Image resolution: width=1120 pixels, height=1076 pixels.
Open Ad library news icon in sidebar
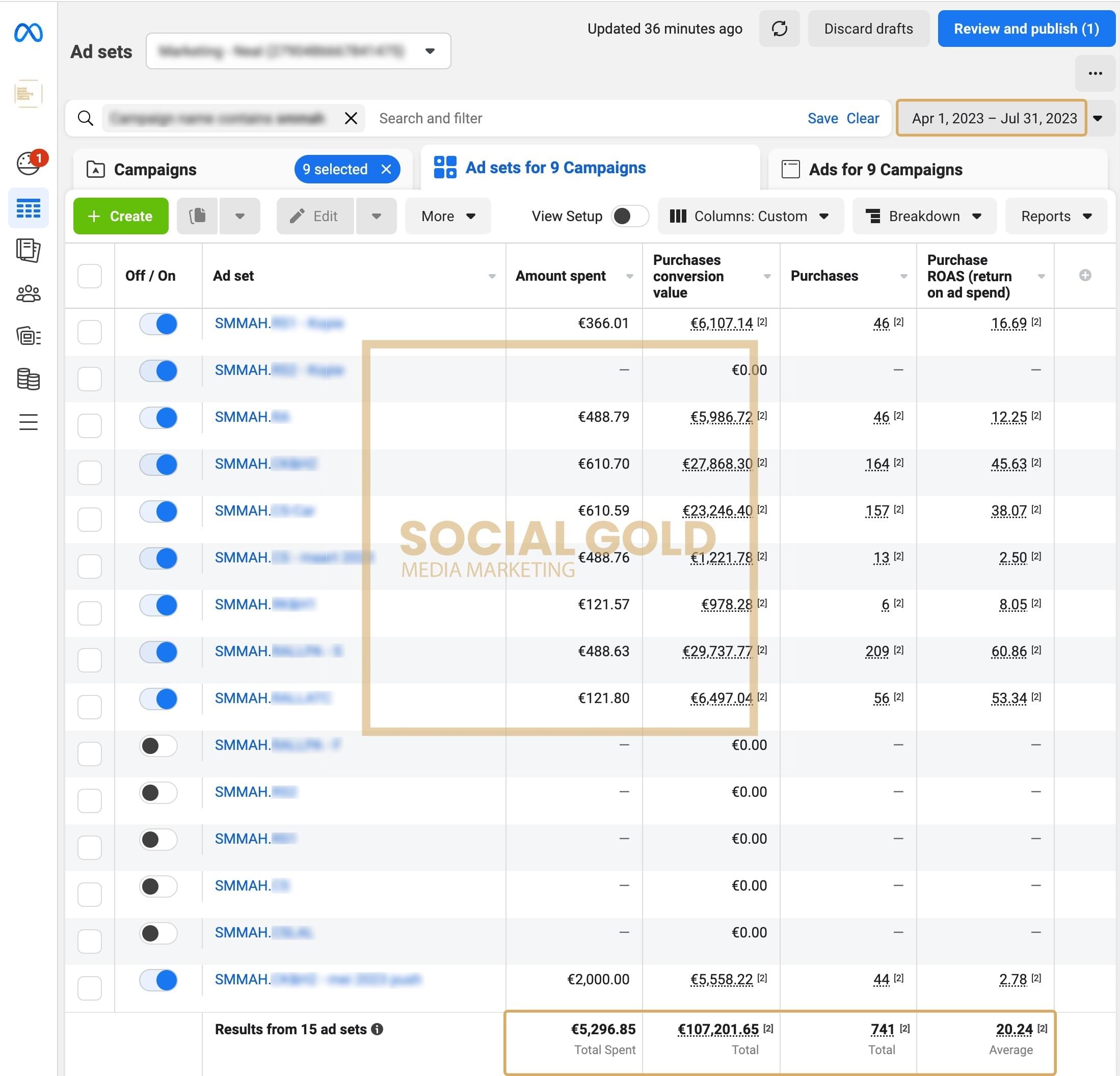point(28,336)
